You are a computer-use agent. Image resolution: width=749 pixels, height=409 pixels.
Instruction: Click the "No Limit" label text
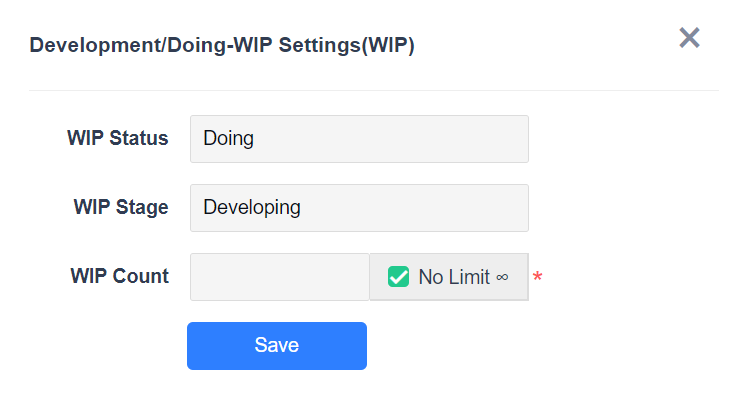click(x=454, y=277)
